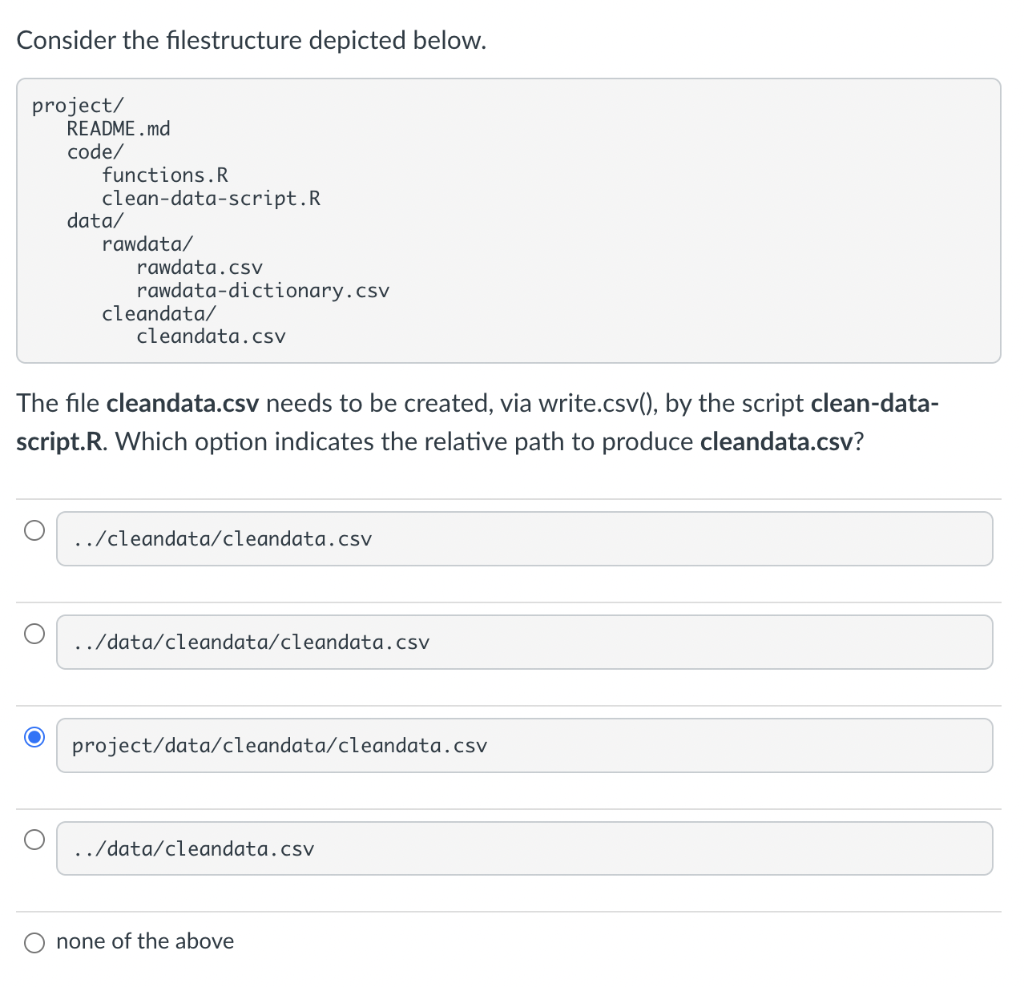
Task: Select the ../cleandata/cleandata.csv radio button
Action: tap(35, 531)
